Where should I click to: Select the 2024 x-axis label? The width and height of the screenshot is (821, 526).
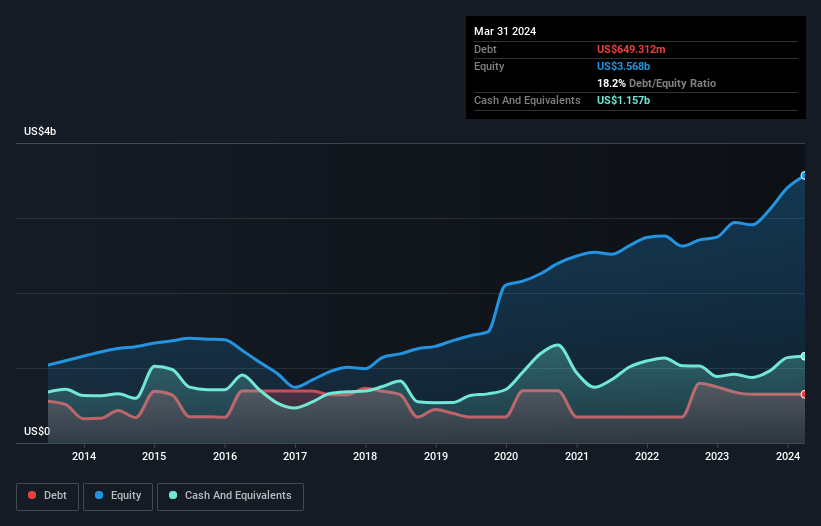[x=787, y=456]
